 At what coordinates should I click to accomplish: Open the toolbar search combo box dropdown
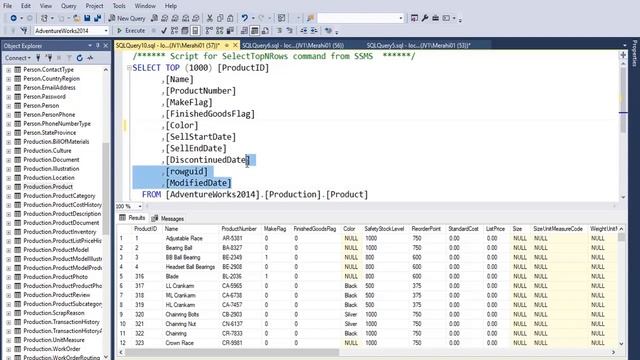pyautogui.click(x=400, y=18)
